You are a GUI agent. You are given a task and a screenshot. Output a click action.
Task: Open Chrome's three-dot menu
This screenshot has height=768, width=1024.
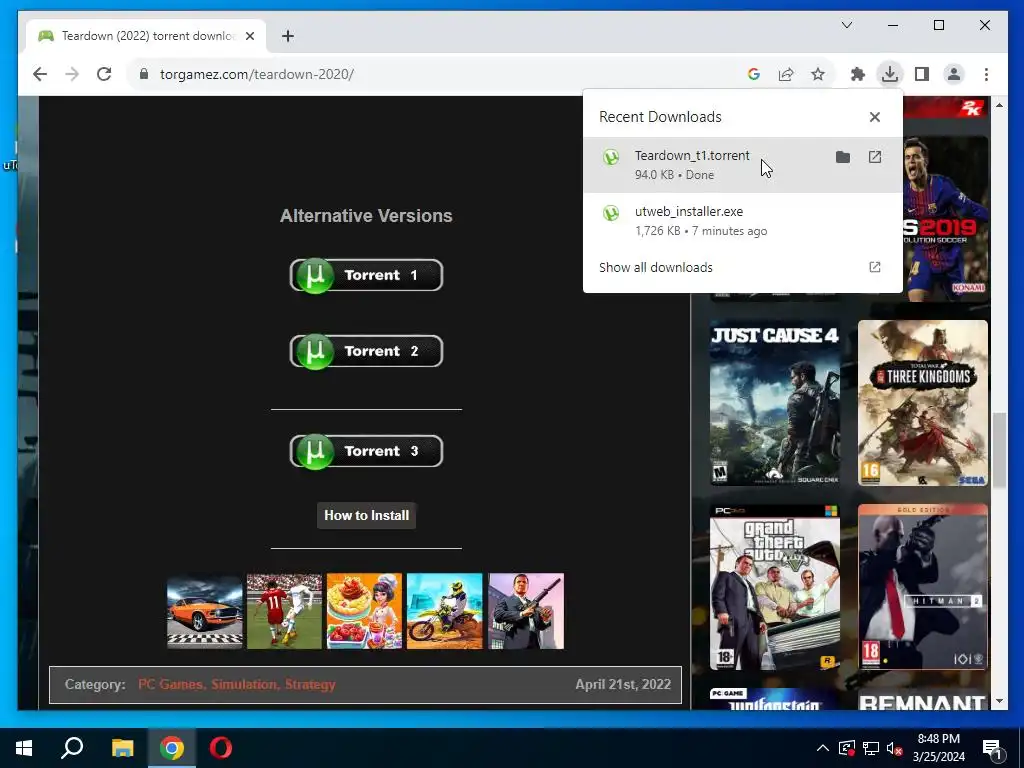coord(986,74)
